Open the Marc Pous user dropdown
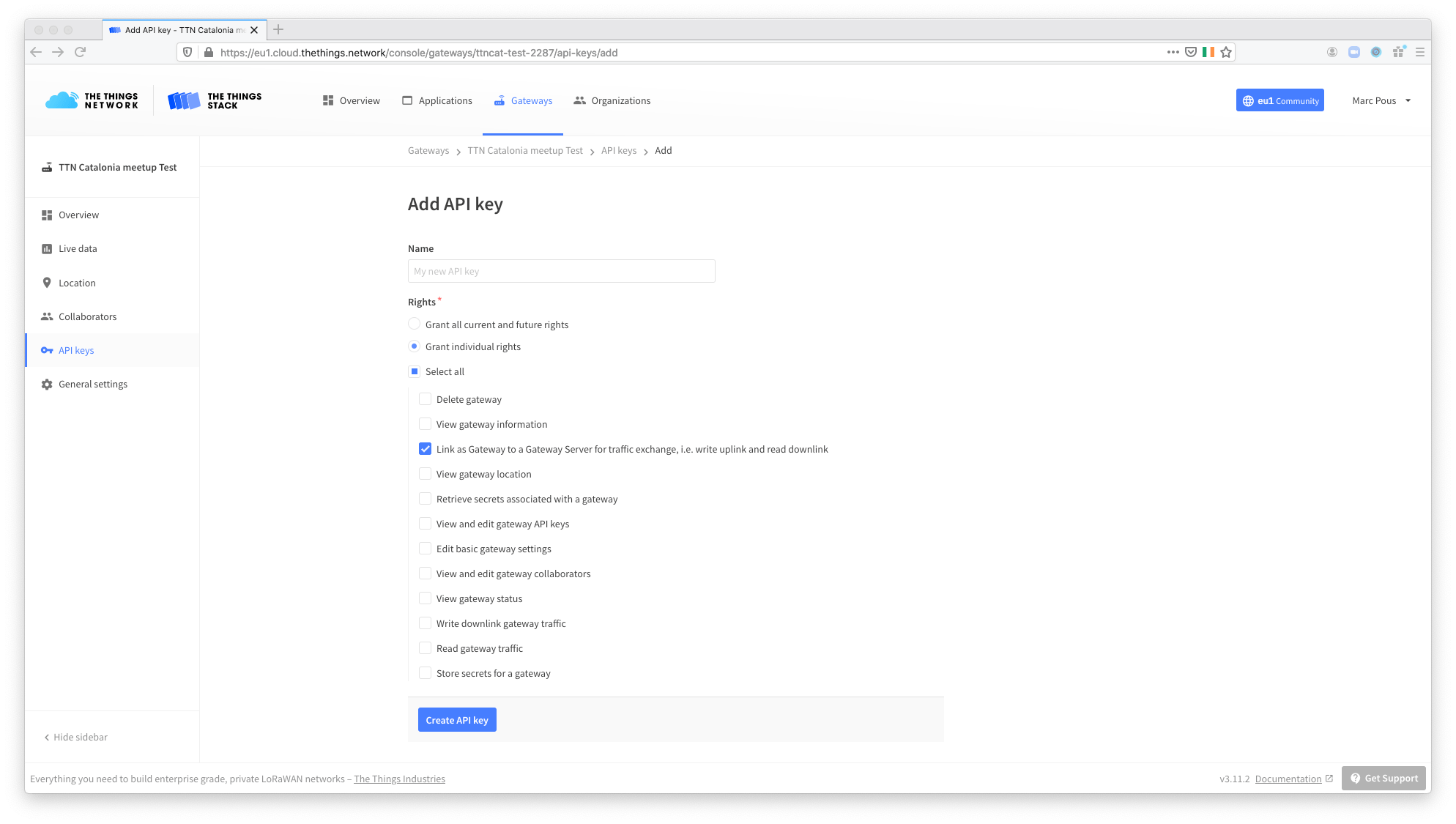The image size is (1456, 824). click(x=1381, y=101)
